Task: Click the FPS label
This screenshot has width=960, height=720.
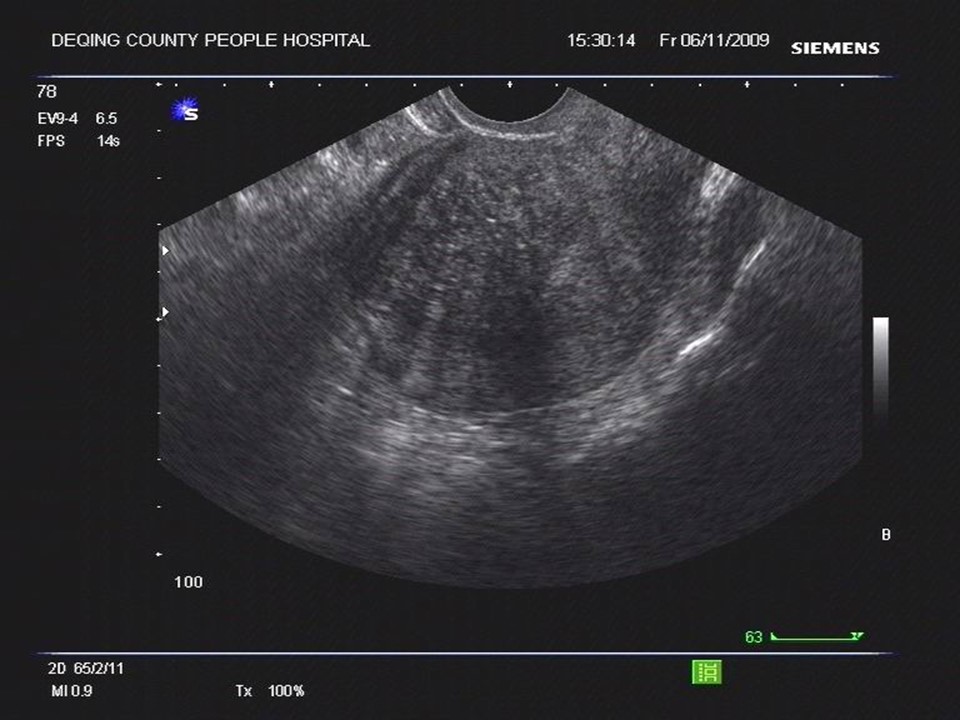Action: (x=51, y=141)
